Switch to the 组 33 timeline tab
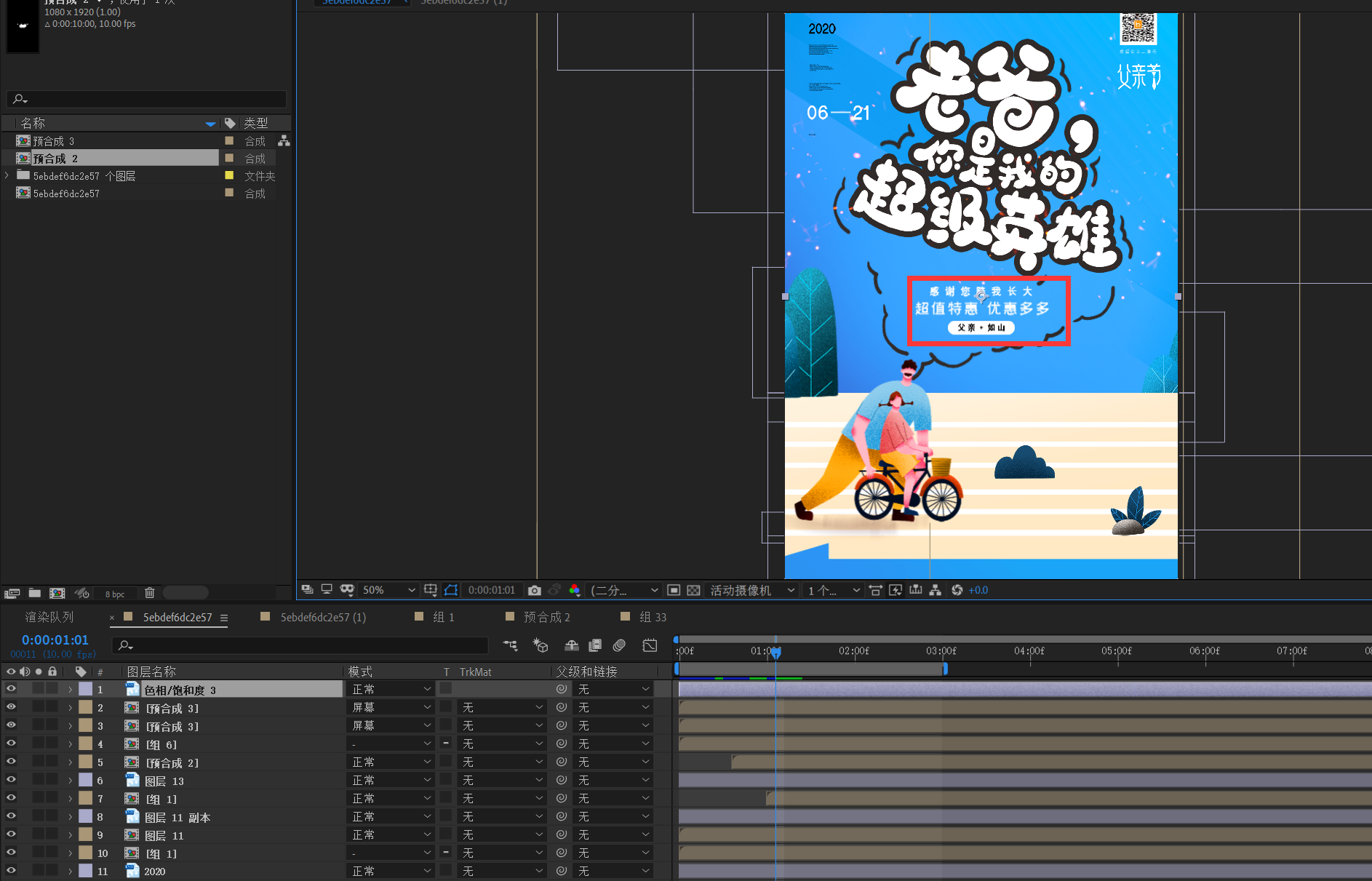 coord(653,617)
